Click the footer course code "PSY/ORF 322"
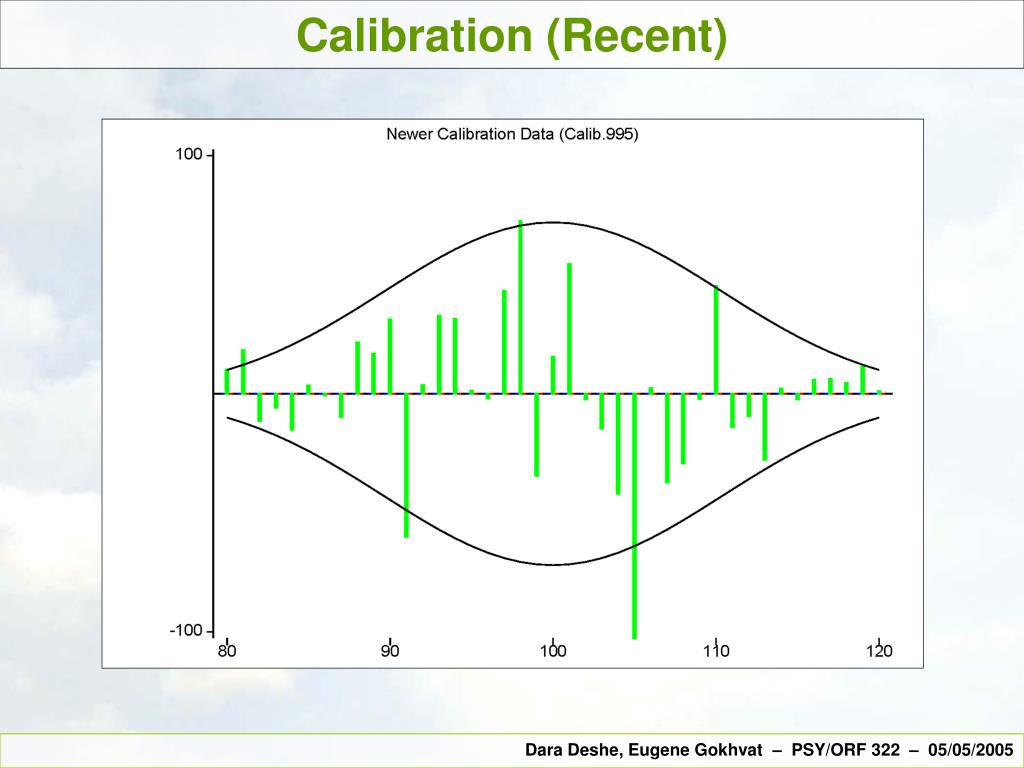The height and width of the screenshot is (768, 1024). coord(845,750)
